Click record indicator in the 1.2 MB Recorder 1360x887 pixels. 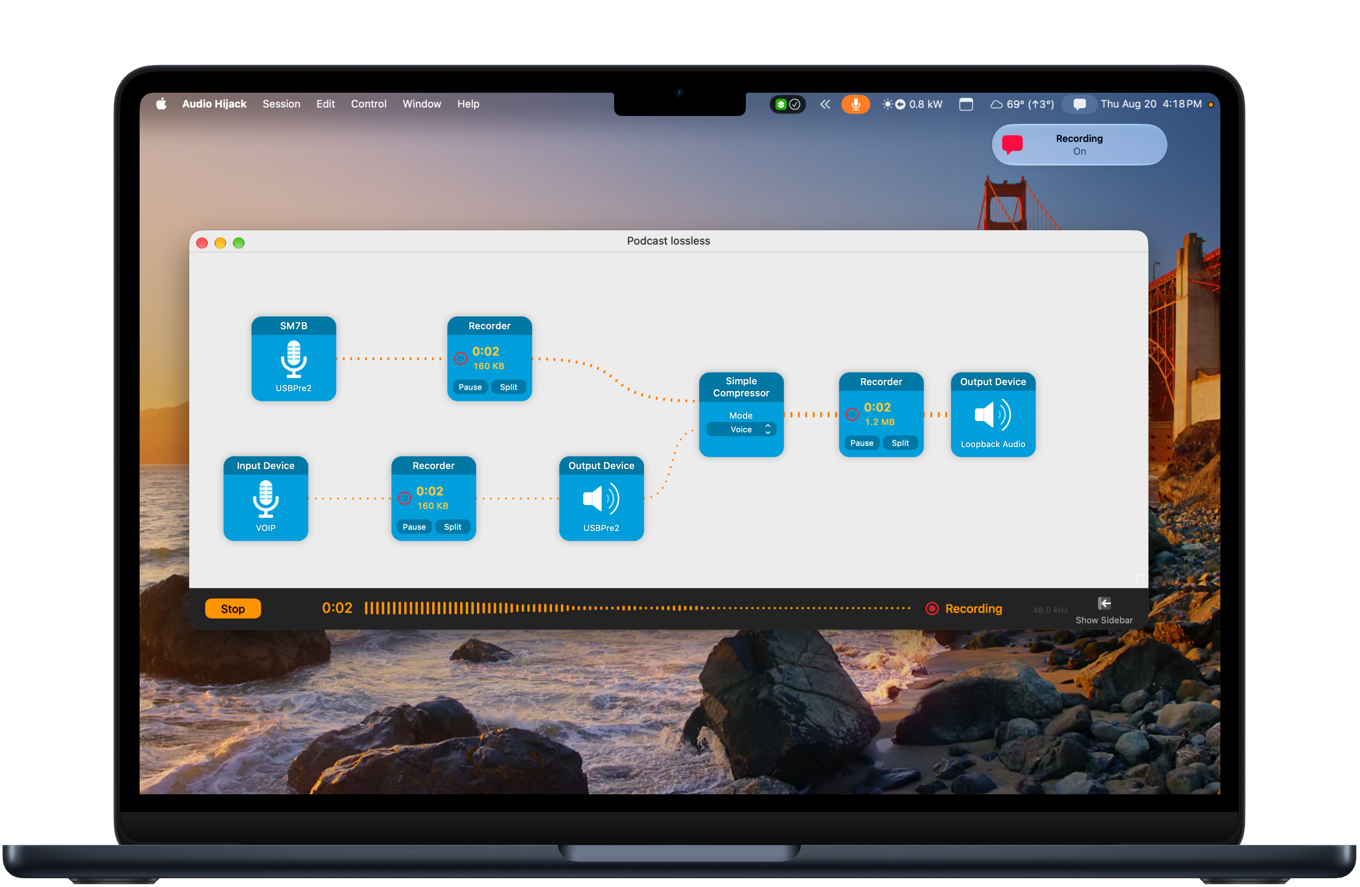click(852, 414)
